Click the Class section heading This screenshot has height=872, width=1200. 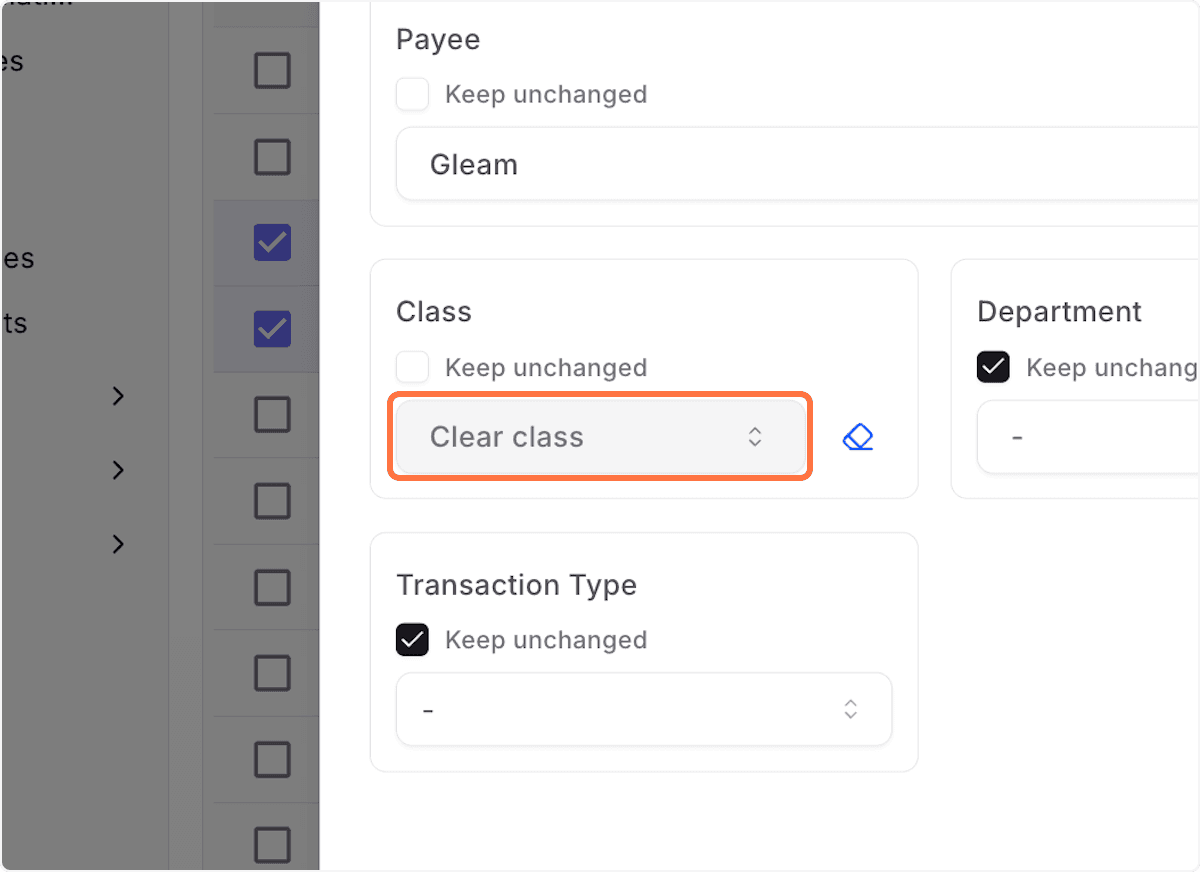pos(433,311)
